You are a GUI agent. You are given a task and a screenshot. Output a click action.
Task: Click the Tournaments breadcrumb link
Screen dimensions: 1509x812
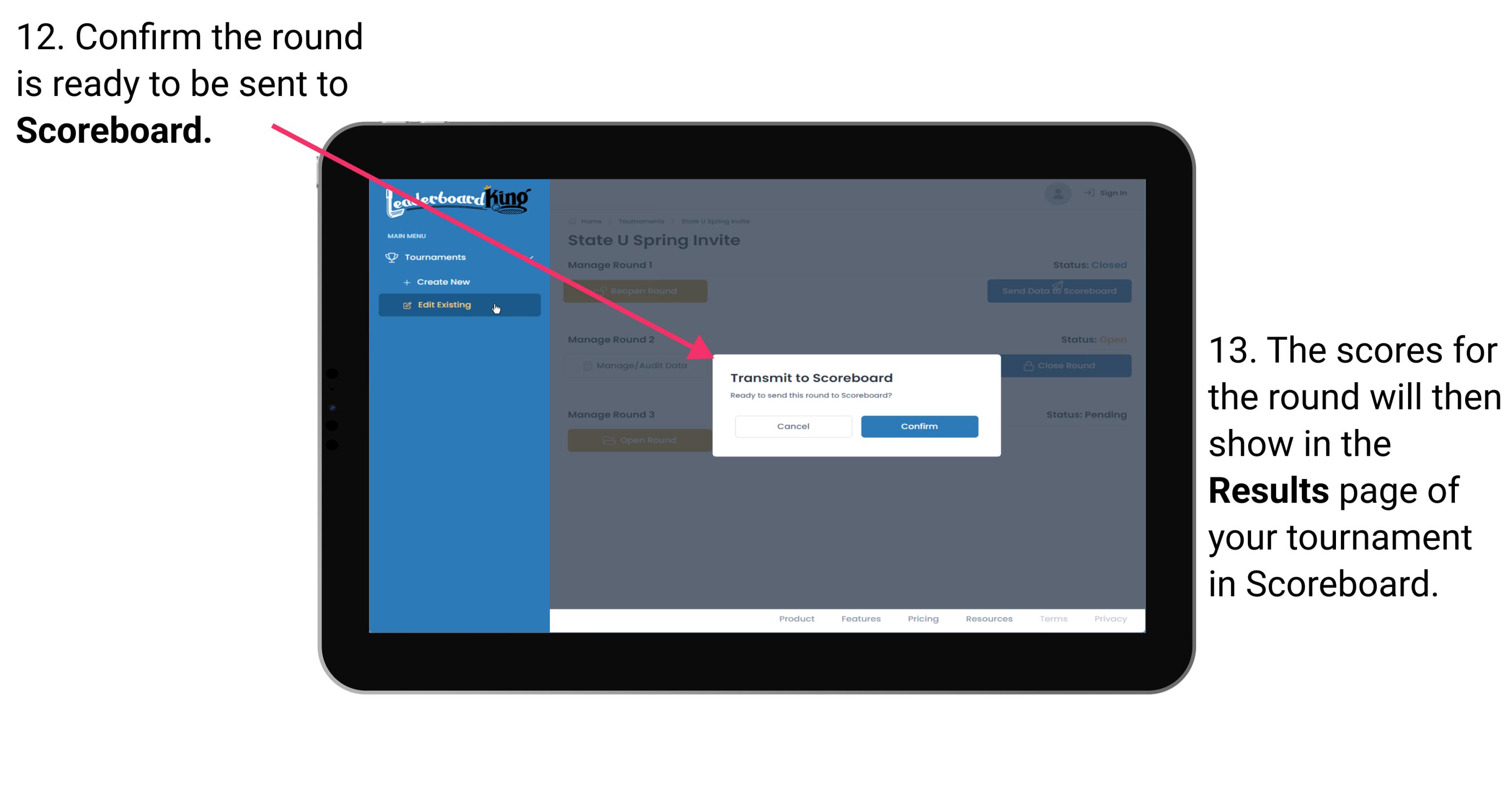point(641,221)
